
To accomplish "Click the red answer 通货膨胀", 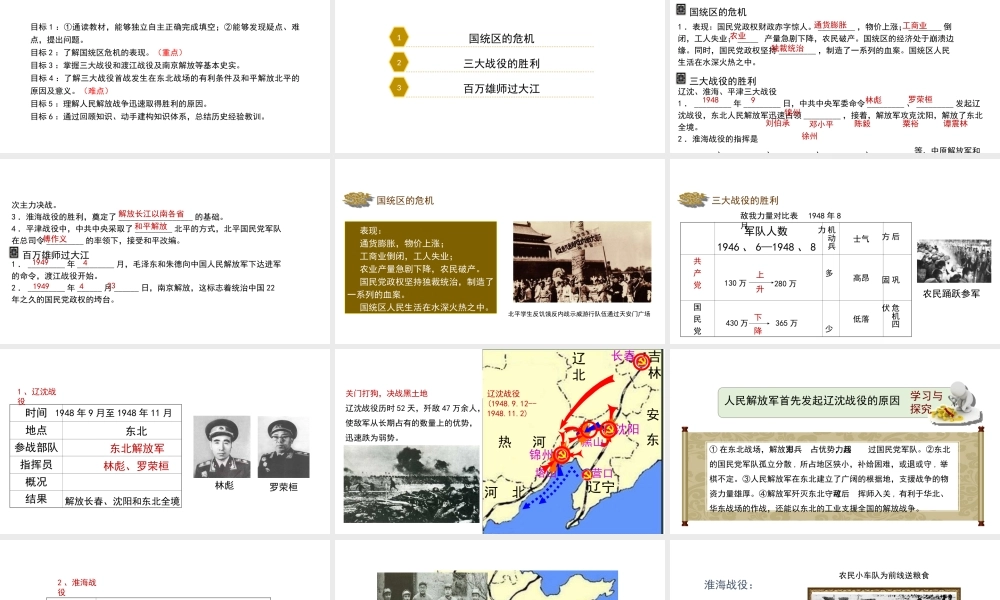I will 830,25.
